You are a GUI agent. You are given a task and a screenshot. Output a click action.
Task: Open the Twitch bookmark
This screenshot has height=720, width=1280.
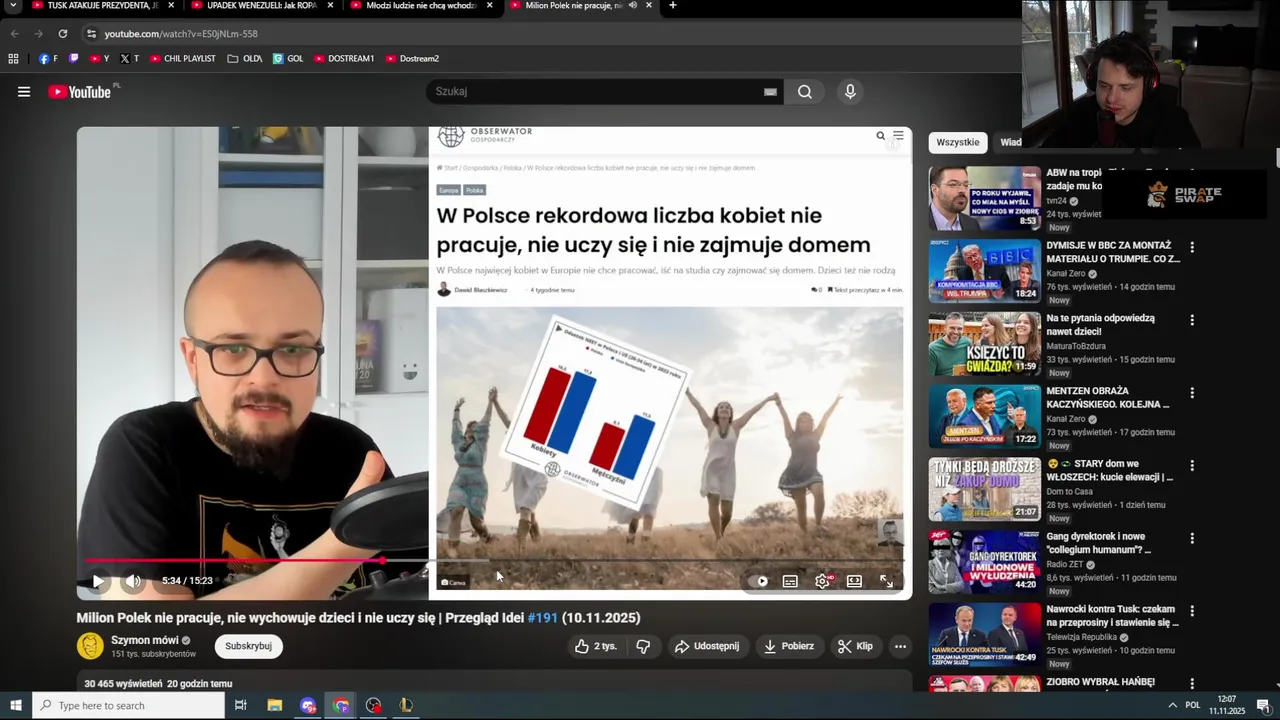pyautogui.click(x=73, y=58)
